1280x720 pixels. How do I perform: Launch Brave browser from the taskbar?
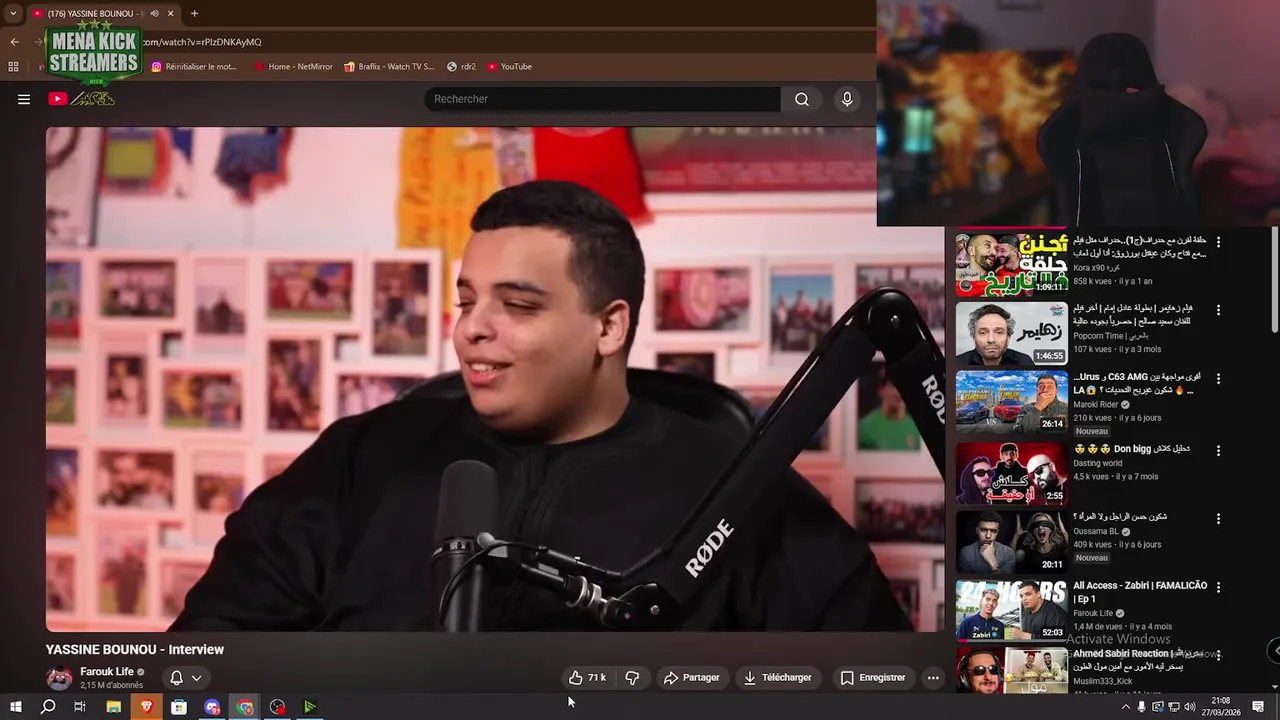[x=146, y=707]
